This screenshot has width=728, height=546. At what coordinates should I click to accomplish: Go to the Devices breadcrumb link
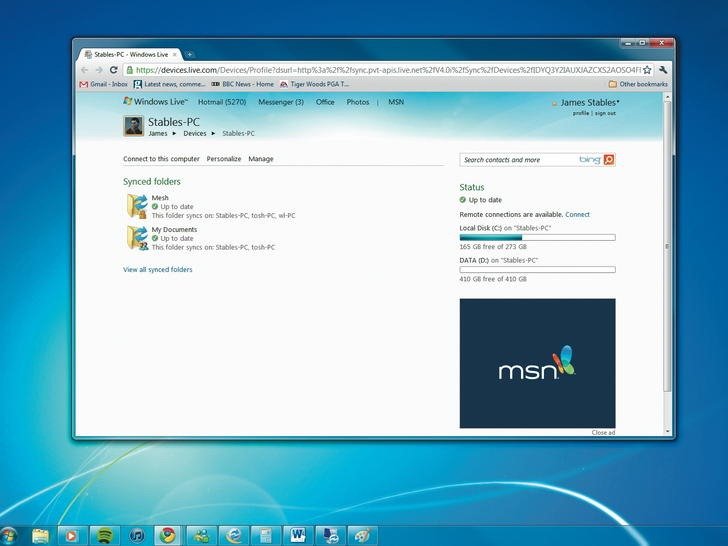point(195,133)
